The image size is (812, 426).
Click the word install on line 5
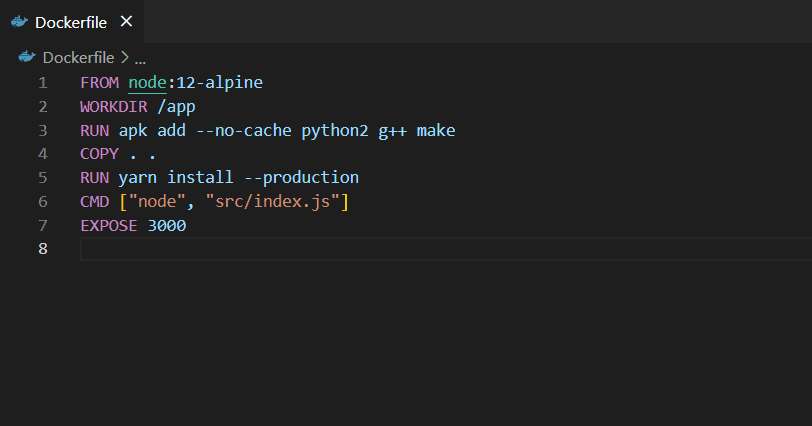200,178
